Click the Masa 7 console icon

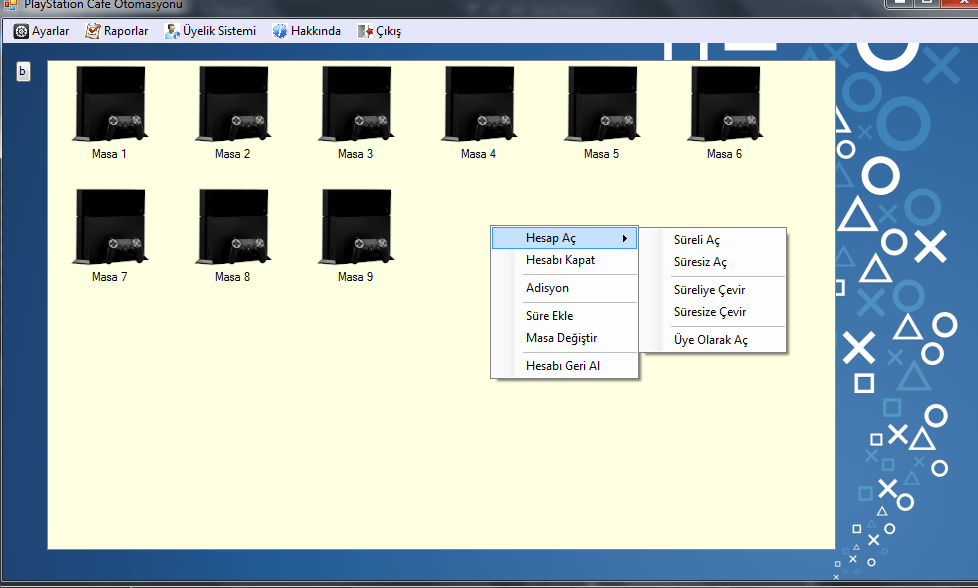tap(109, 227)
